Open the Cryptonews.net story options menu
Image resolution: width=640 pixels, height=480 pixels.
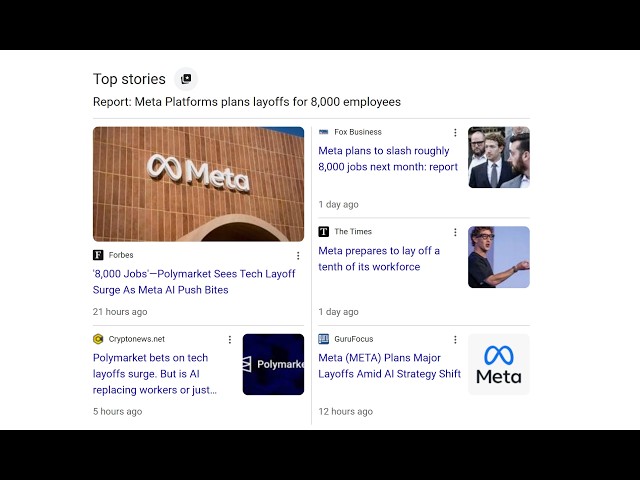pos(230,340)
